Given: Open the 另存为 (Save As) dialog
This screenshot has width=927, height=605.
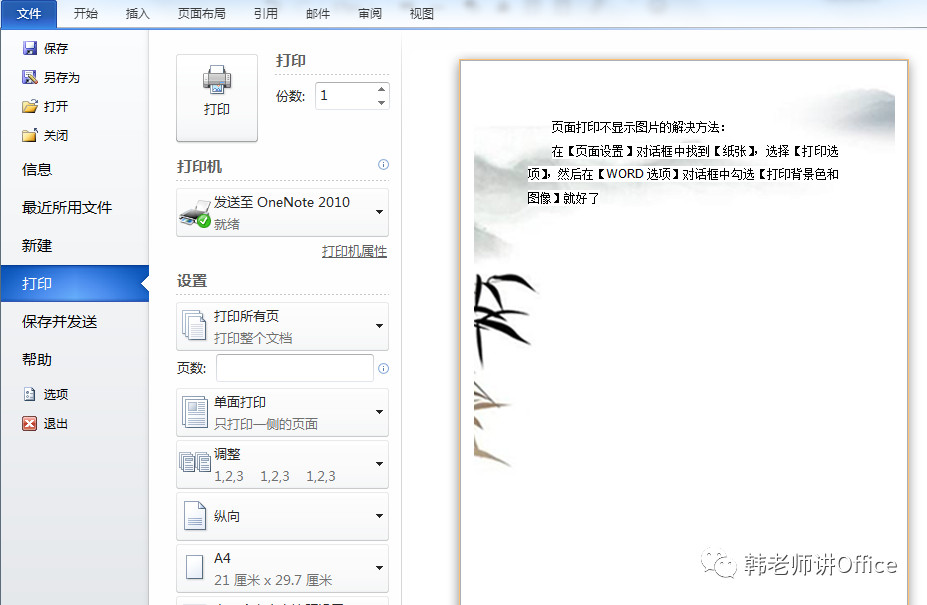Looking at the screenshot, I should click(28, 77).
